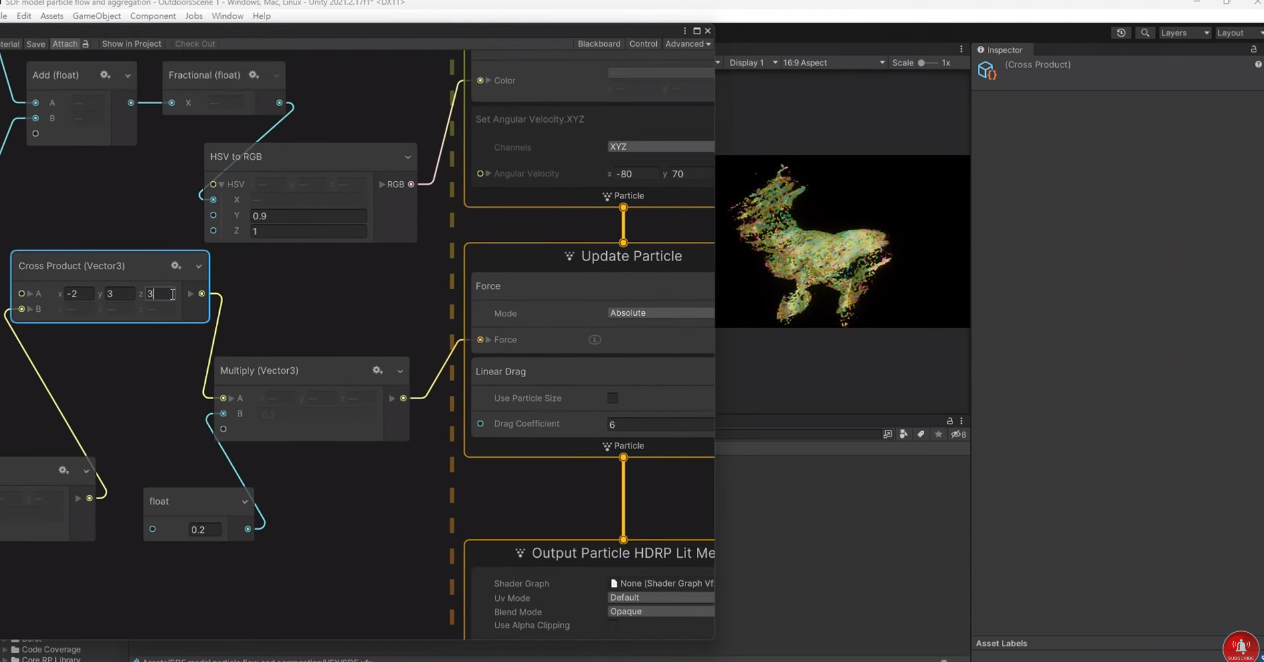Click the Save button in the VFX toolbar
This screenshot has height=662, width=1264.
(36, 43)
